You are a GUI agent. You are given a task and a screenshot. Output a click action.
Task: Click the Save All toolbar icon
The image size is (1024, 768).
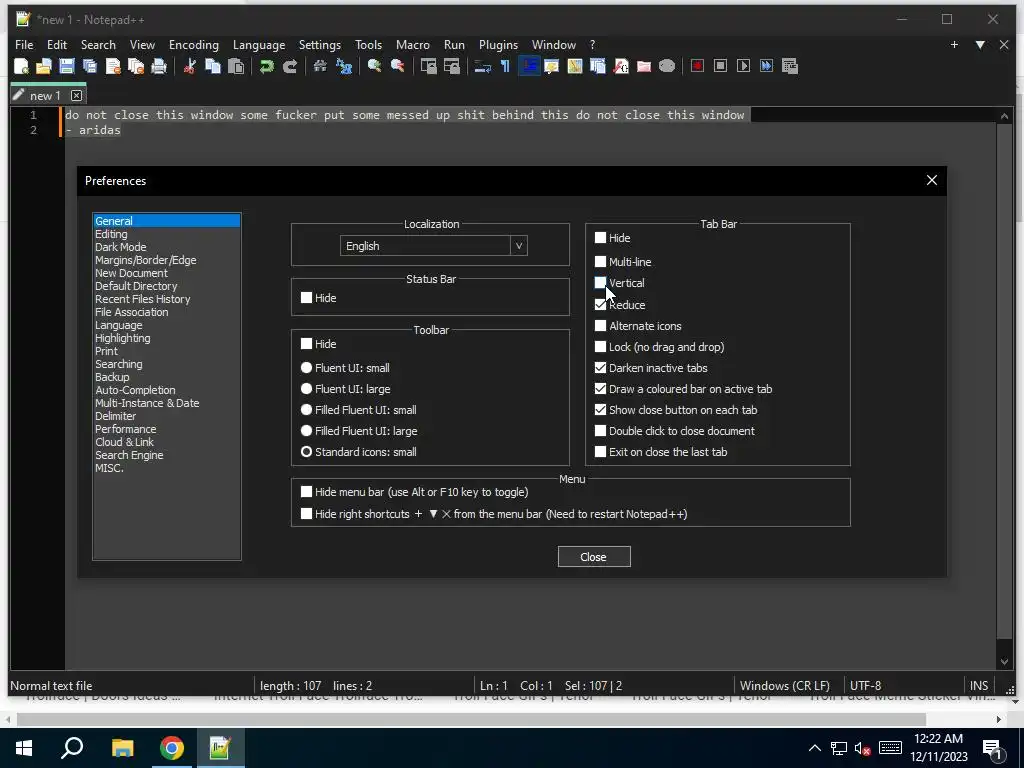pyautogui.click(x=89, y=66)
